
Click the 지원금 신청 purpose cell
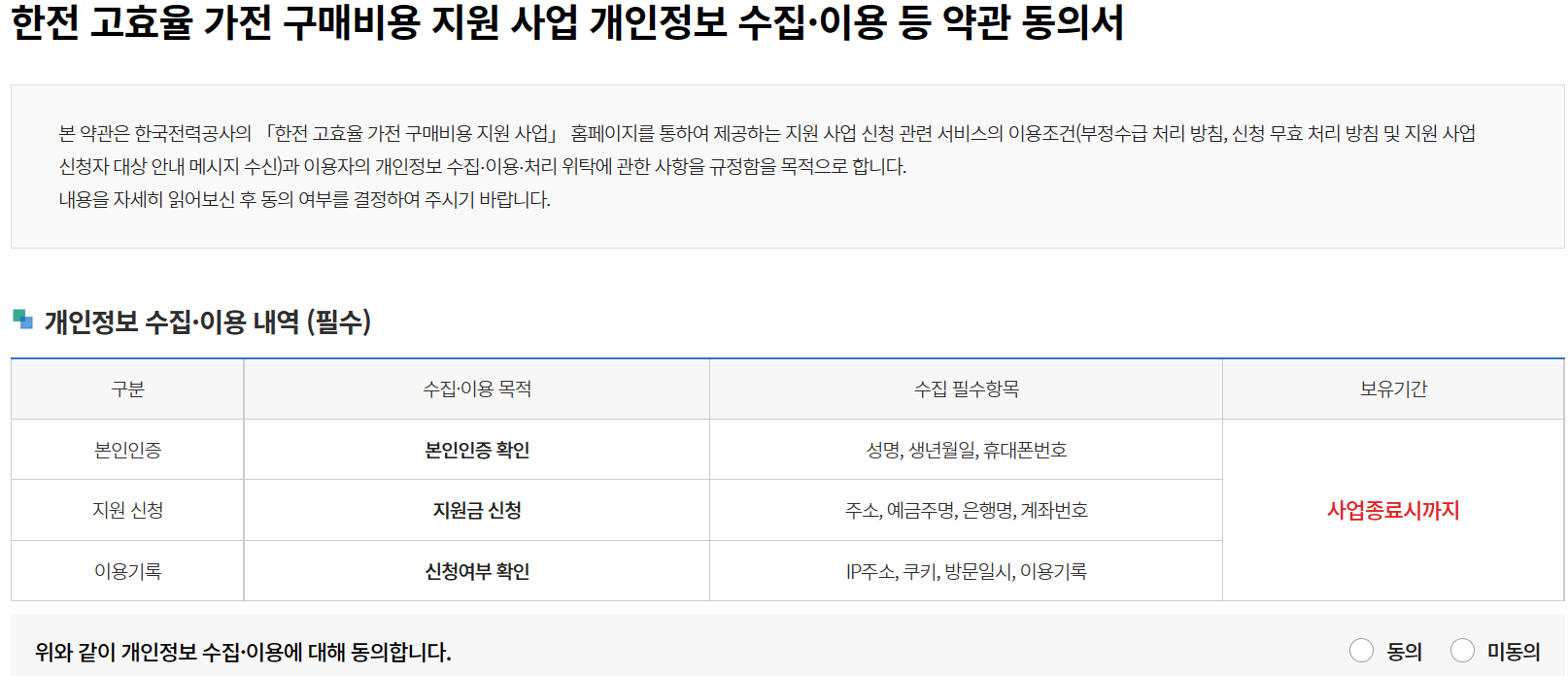click(x=477, y=510)
